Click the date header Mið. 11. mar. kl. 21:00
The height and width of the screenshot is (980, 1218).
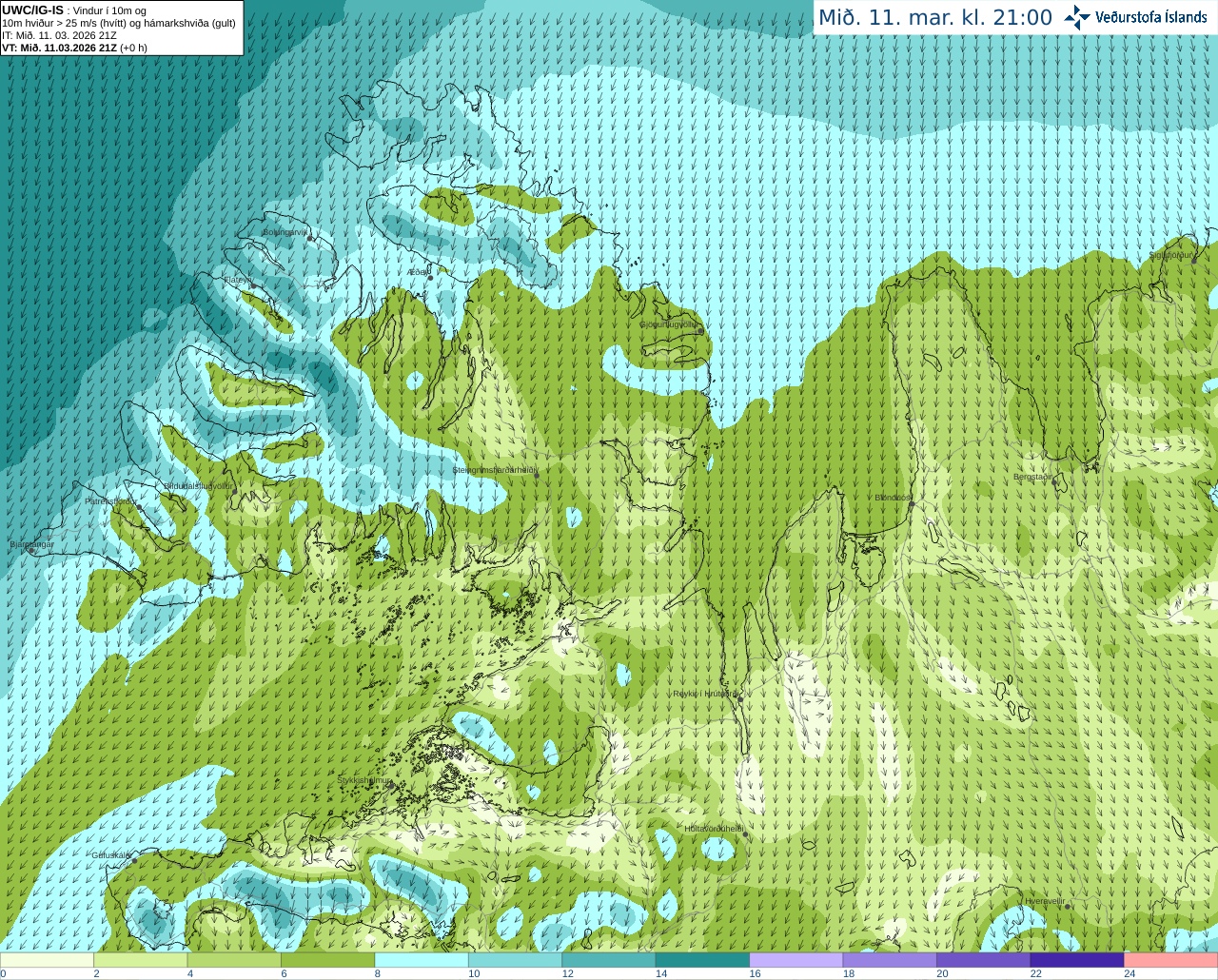pyautogui.click(x=935, y=17)
